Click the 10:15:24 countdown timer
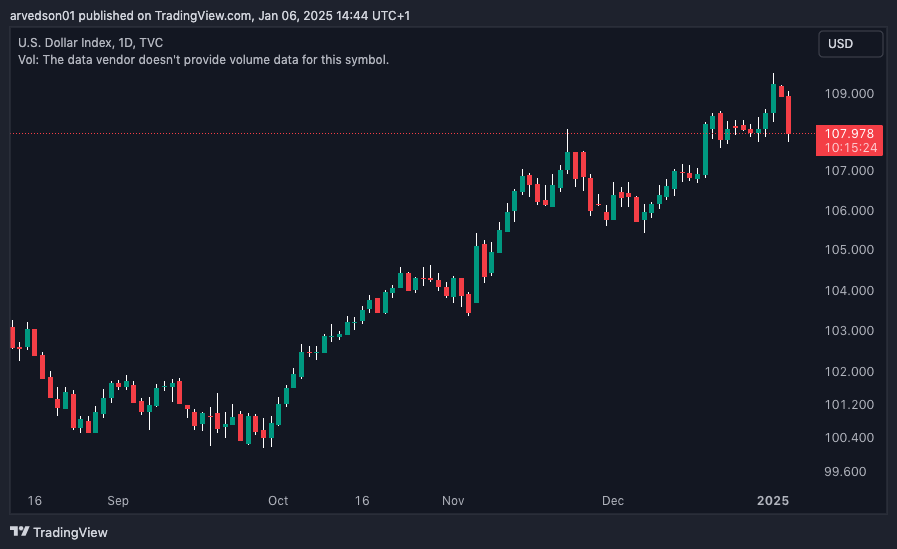The image size is (897, 549). tap(851, 148)
